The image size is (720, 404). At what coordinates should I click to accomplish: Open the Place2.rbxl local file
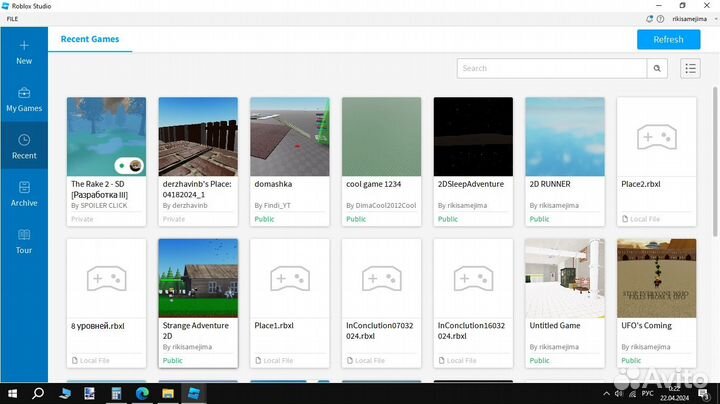point(656,137)
